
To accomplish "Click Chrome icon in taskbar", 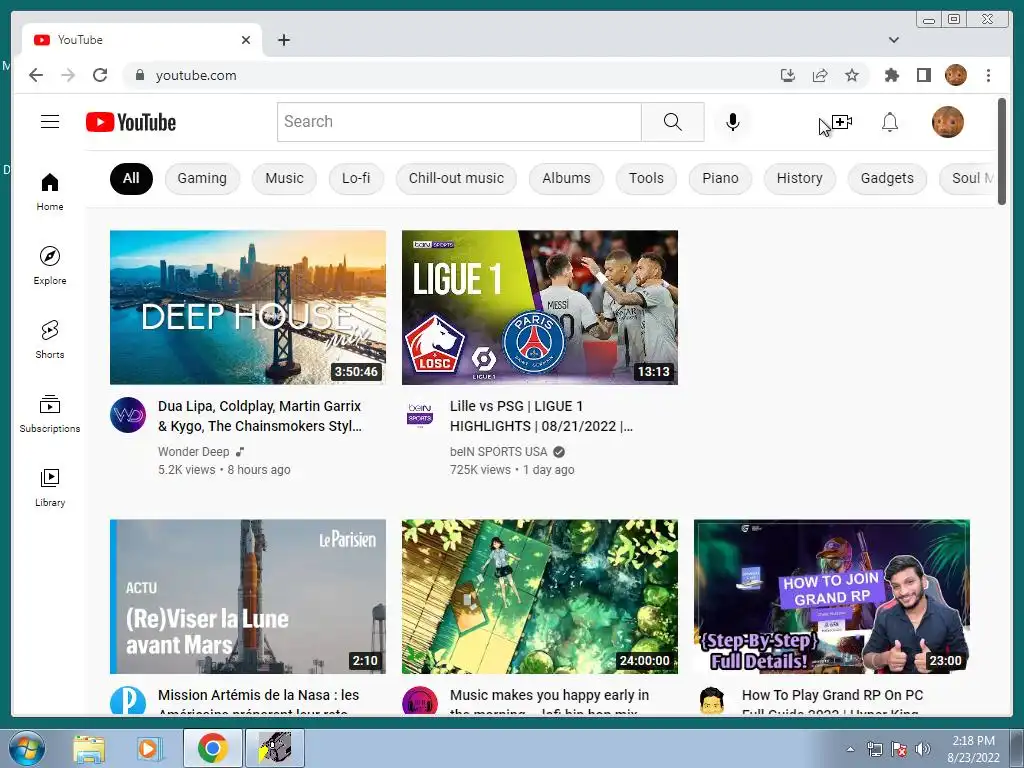I will point(212,748).
